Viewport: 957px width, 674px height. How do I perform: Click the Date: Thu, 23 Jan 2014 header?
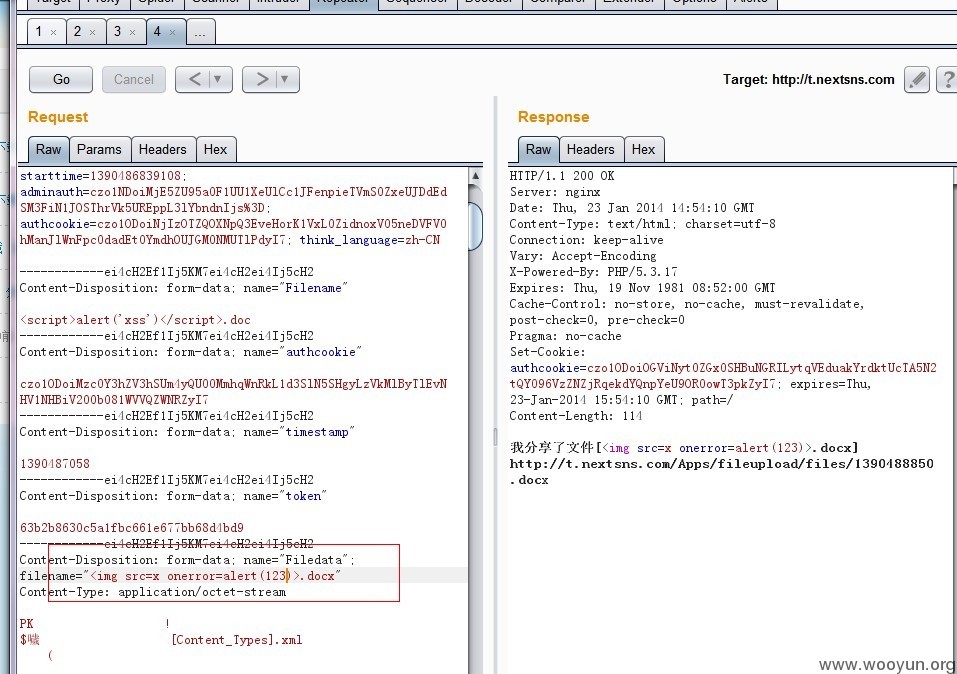[x=632, y=208]
